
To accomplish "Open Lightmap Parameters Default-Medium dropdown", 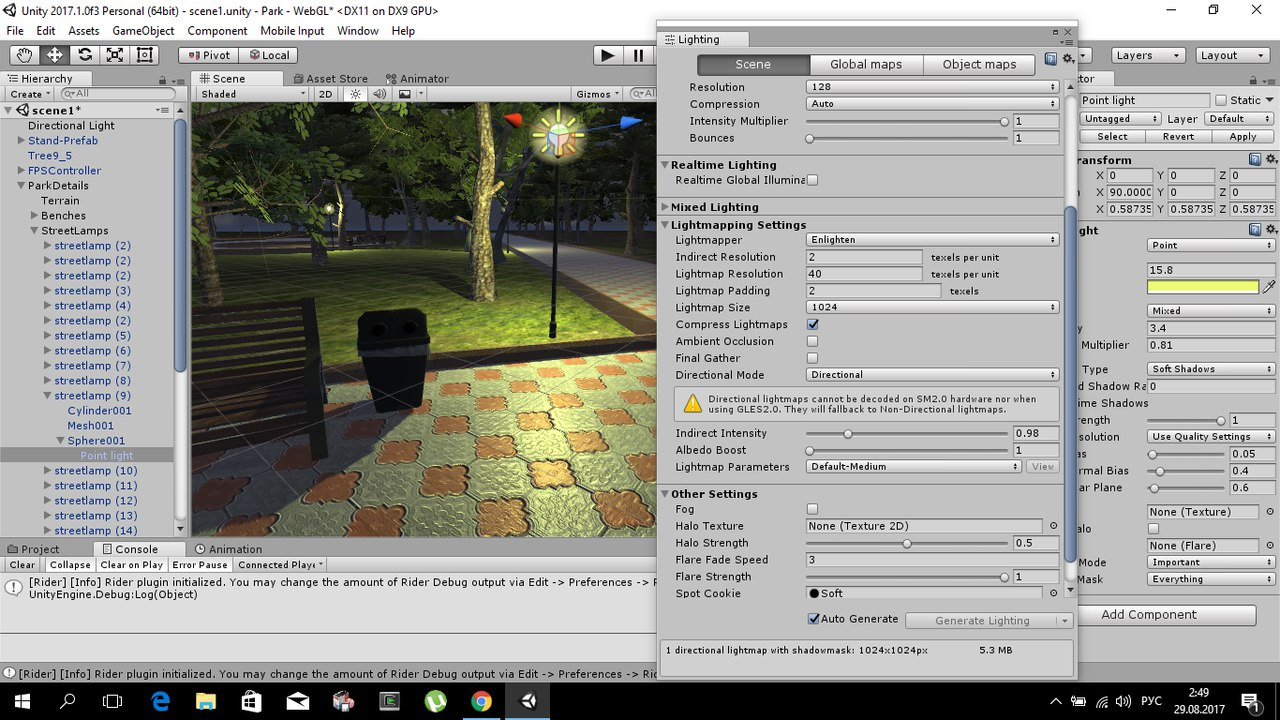I will tap(914, 467).
